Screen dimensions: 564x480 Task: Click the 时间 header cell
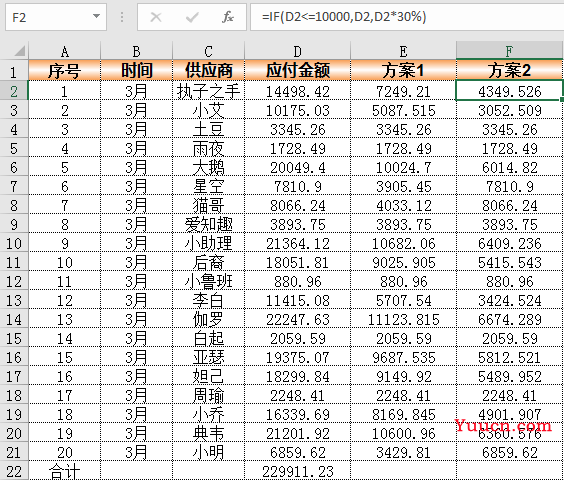pos(137,70)
